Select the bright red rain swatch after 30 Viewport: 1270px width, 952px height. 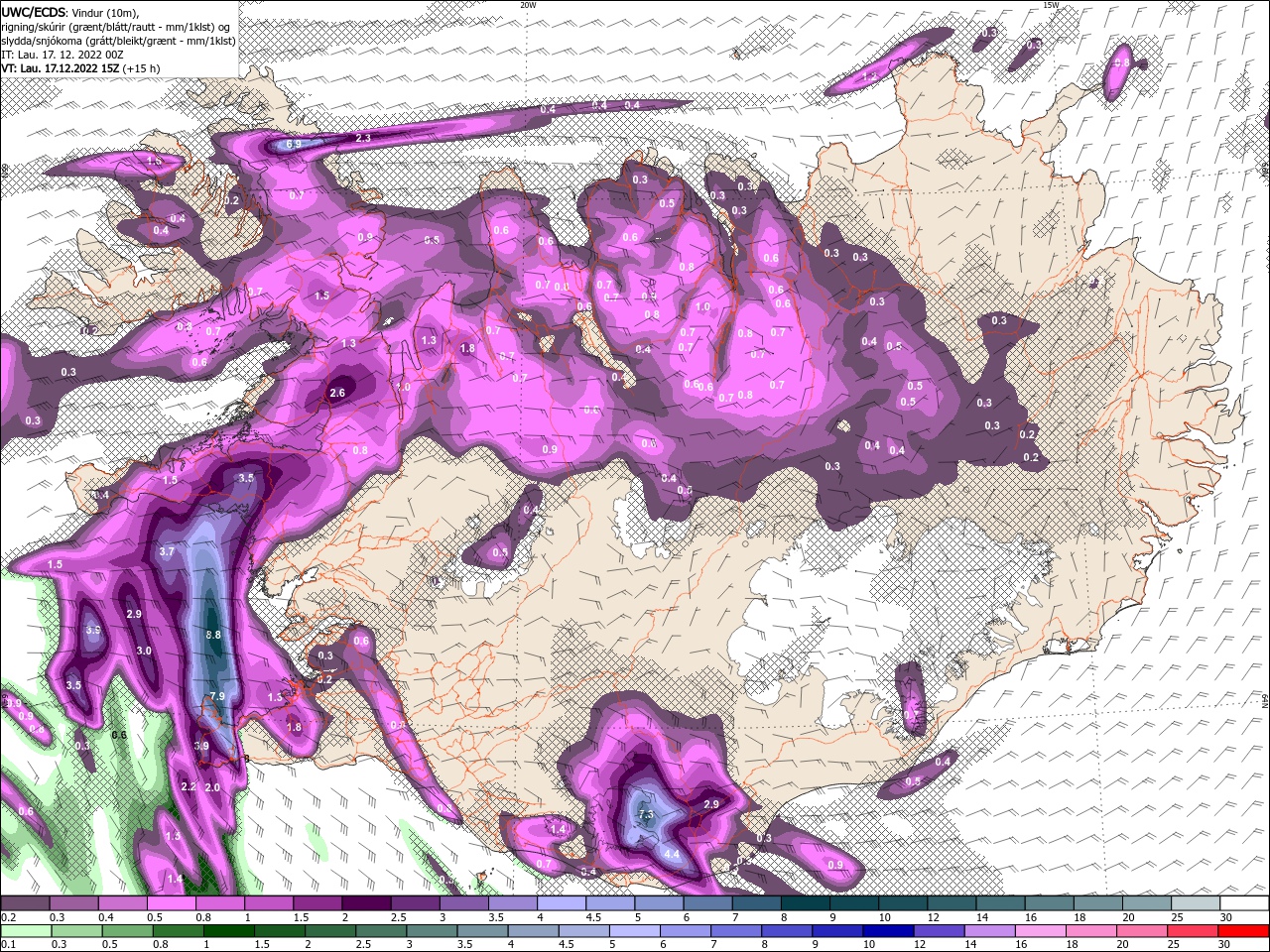tap(1242, 930)
